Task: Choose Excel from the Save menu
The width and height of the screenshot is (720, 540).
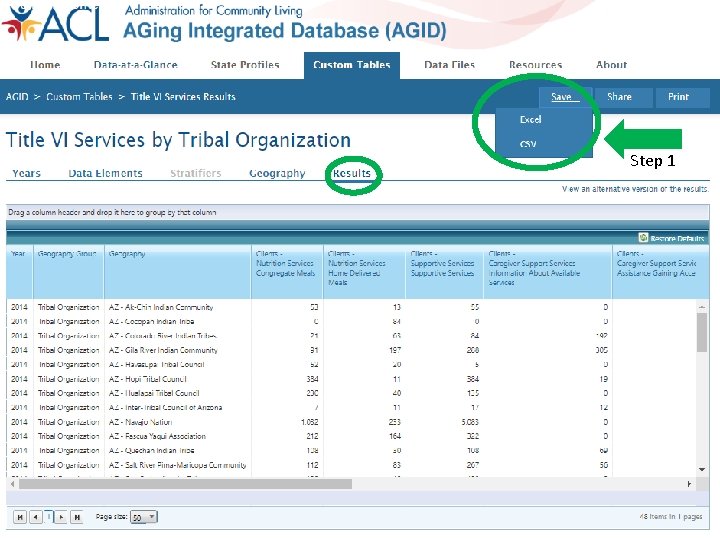Action: [530, 120]
